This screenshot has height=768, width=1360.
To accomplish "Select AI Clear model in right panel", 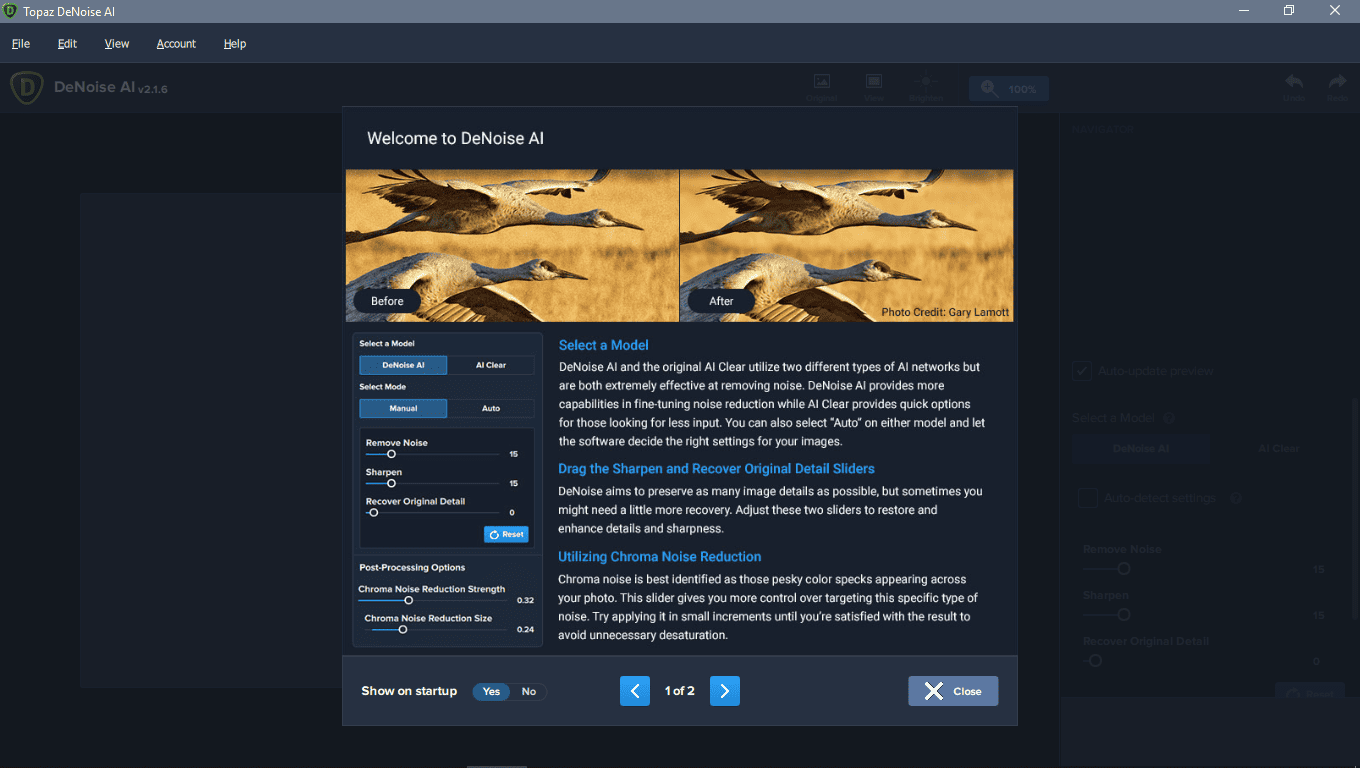I will pos(1279,449).
